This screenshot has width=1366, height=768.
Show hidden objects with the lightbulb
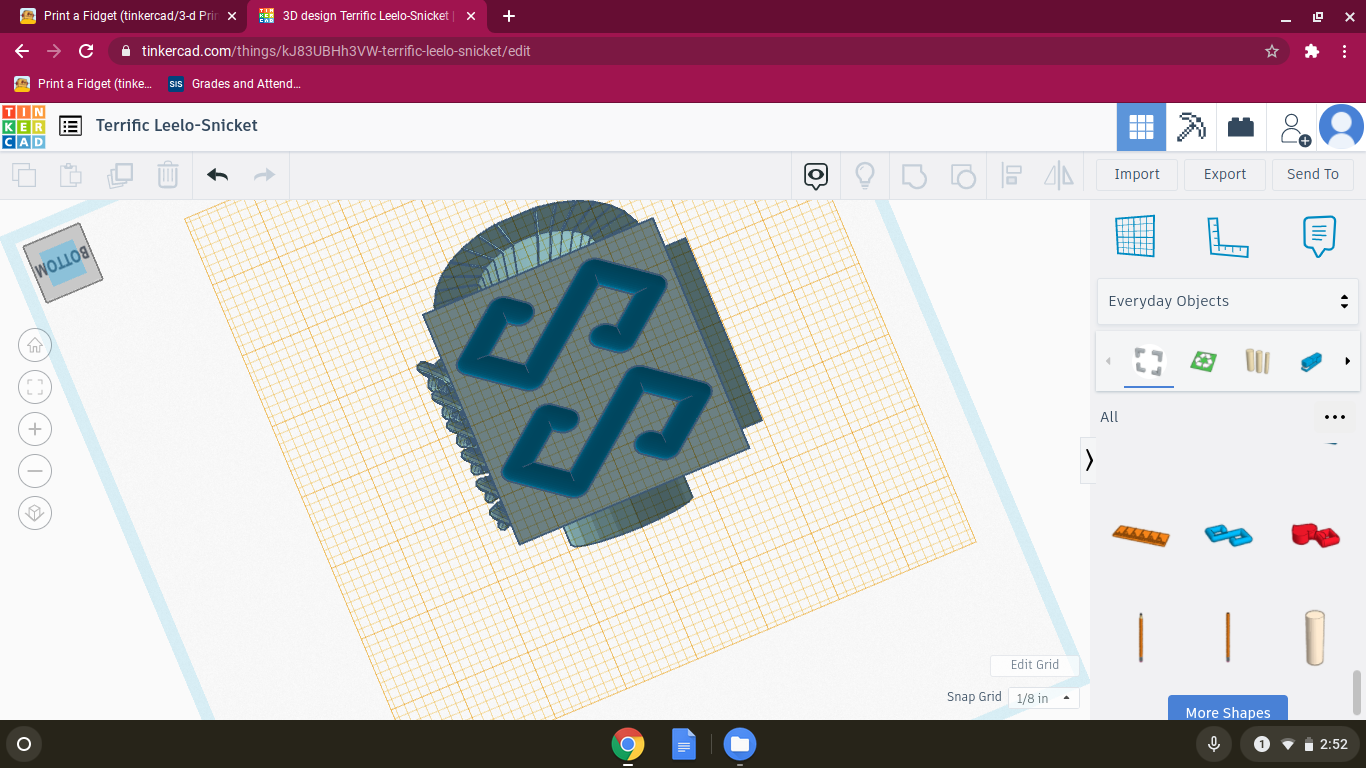click(864, 175)
